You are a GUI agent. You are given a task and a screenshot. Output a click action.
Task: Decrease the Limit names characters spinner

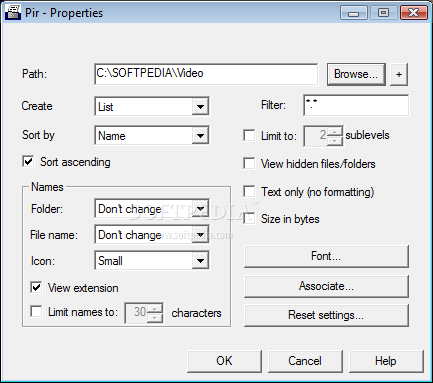(x=155, y=318)
